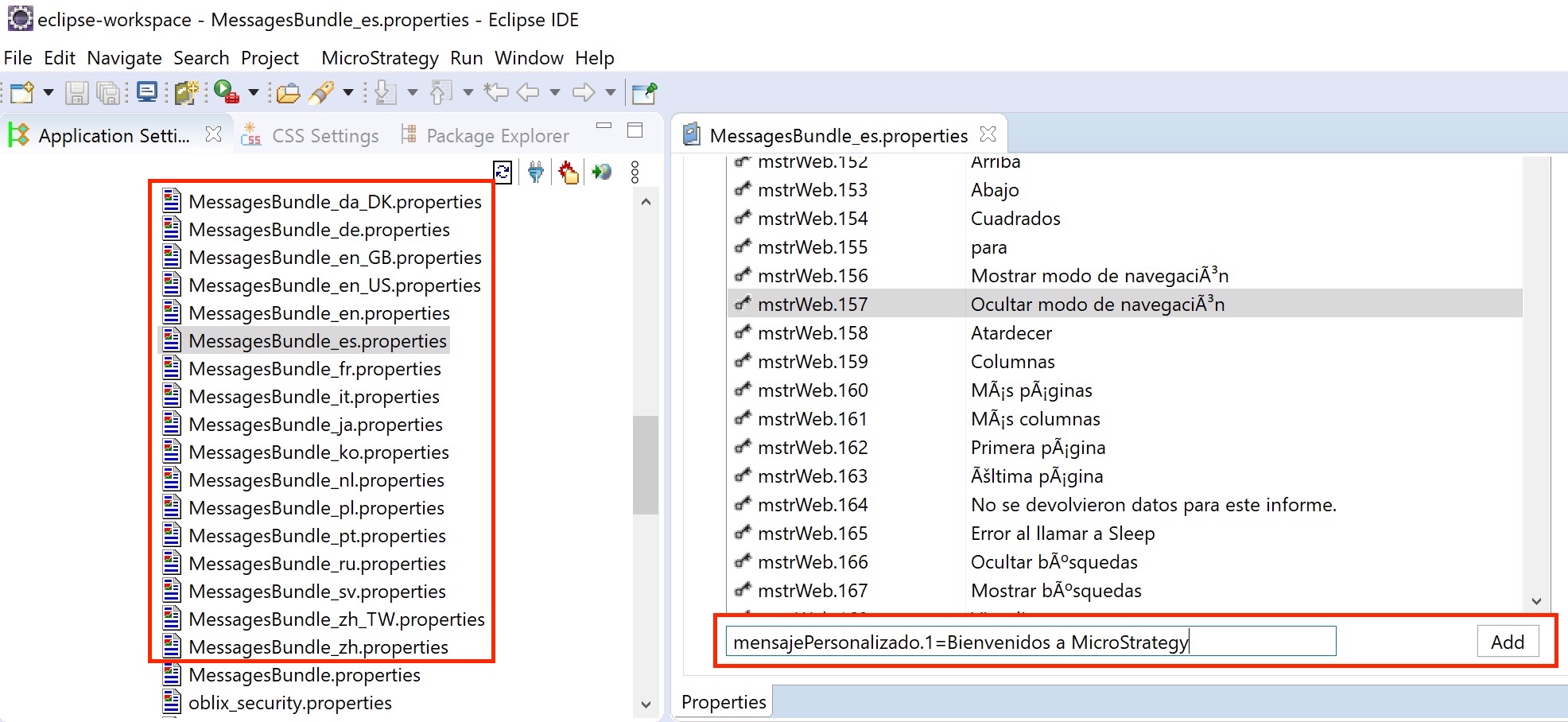The height and width of the screenshot is (722, 1568).
Task: Switch to the CSS Settings tab
Action: tap(310, 136)
